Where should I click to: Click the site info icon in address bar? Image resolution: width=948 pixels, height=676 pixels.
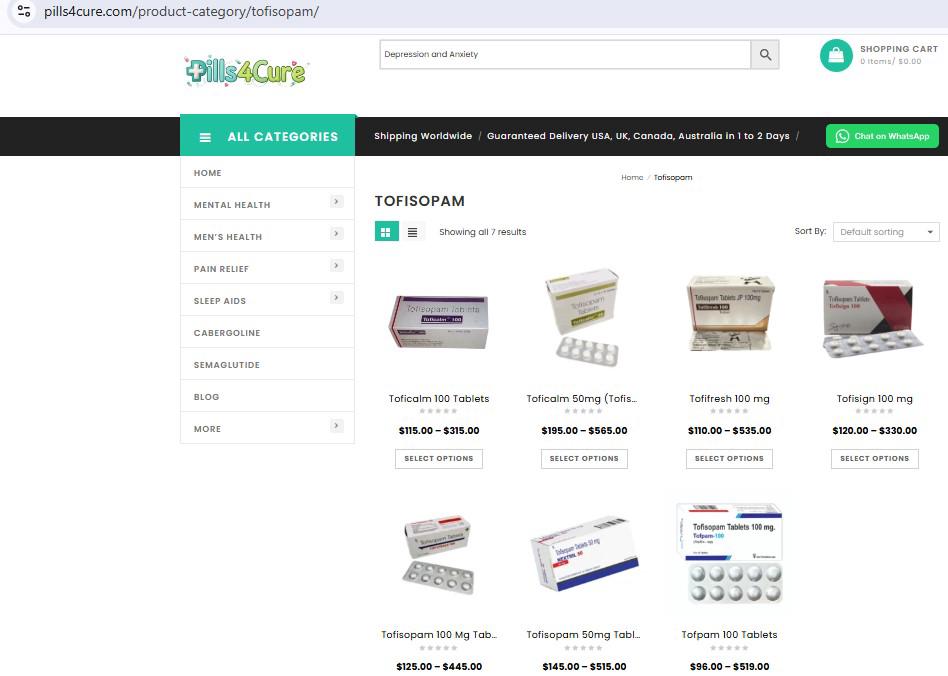(24, 11)
